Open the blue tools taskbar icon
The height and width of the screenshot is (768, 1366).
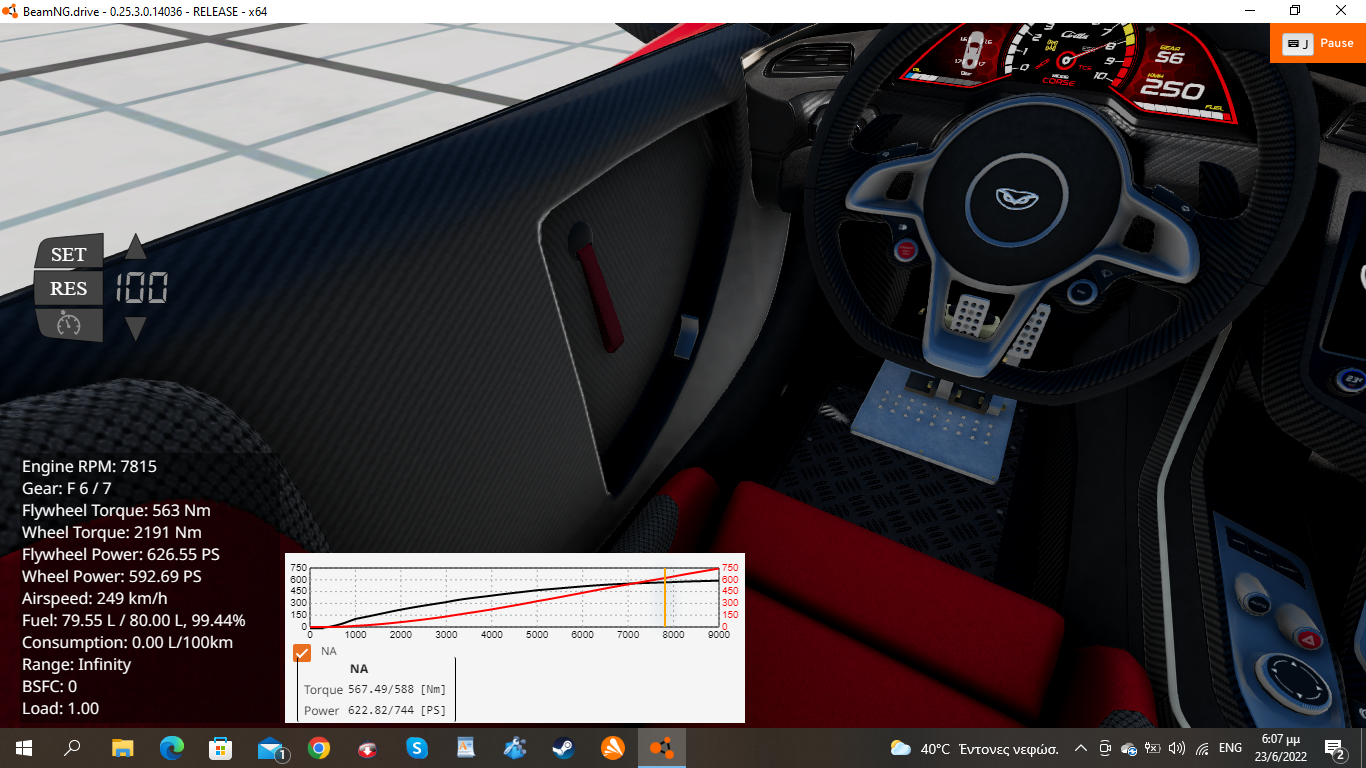[515, 747]
